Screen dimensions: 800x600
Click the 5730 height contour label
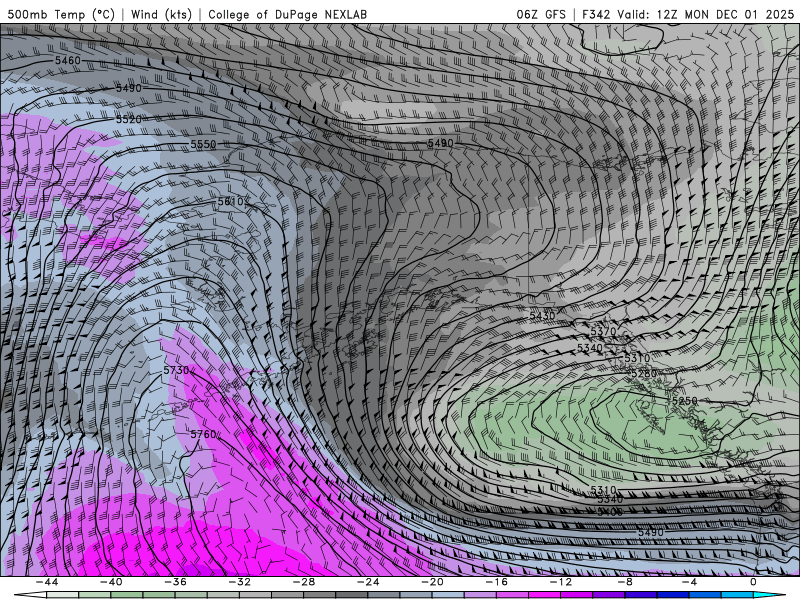click(176, 370)
